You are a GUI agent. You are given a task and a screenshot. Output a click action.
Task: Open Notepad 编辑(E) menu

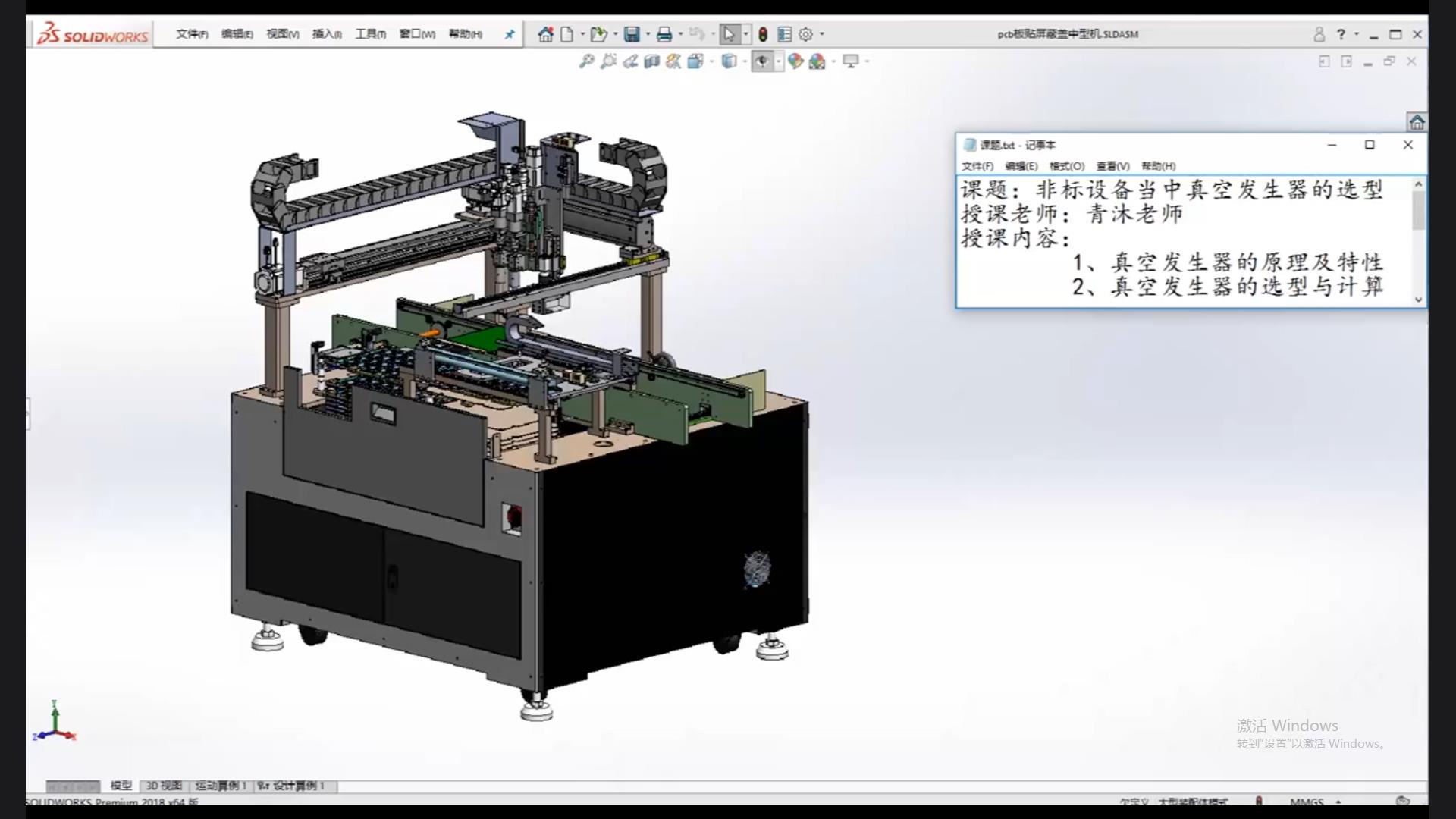coord(1021,166)
